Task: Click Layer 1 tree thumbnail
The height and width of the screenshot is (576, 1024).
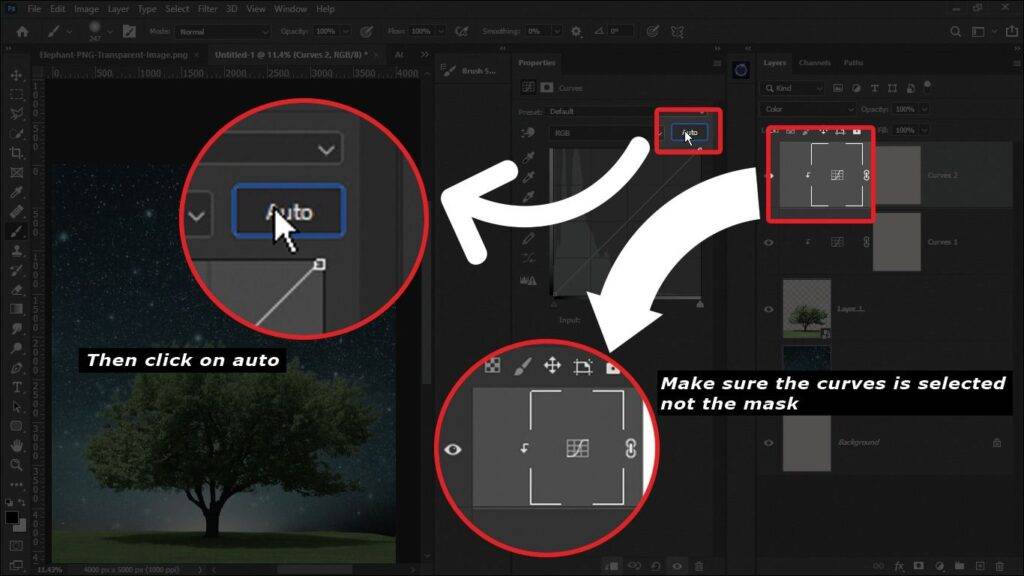Action: point(807,309)
